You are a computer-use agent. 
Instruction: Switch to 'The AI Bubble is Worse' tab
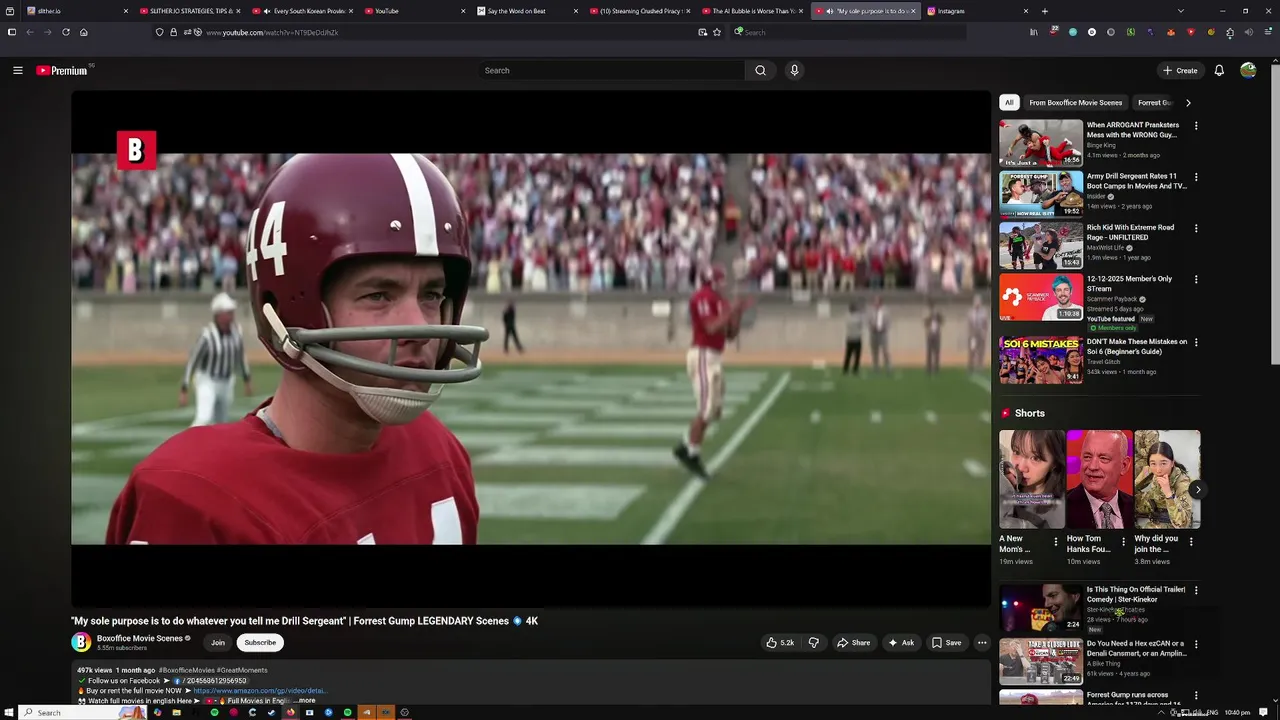tap(753, 11)
